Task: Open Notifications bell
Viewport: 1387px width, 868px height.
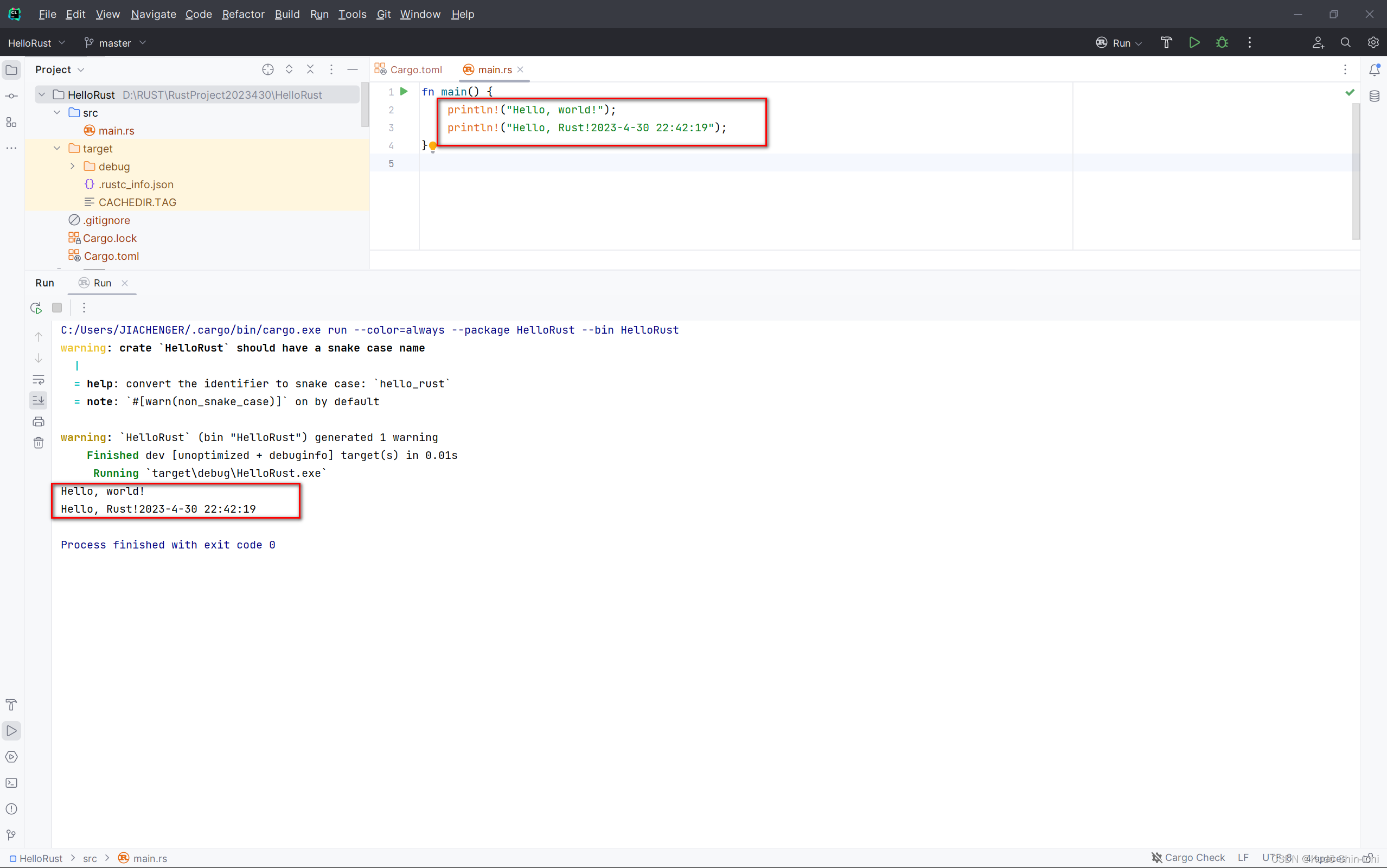Action: pyautogui.click(x=1375, y=70)
